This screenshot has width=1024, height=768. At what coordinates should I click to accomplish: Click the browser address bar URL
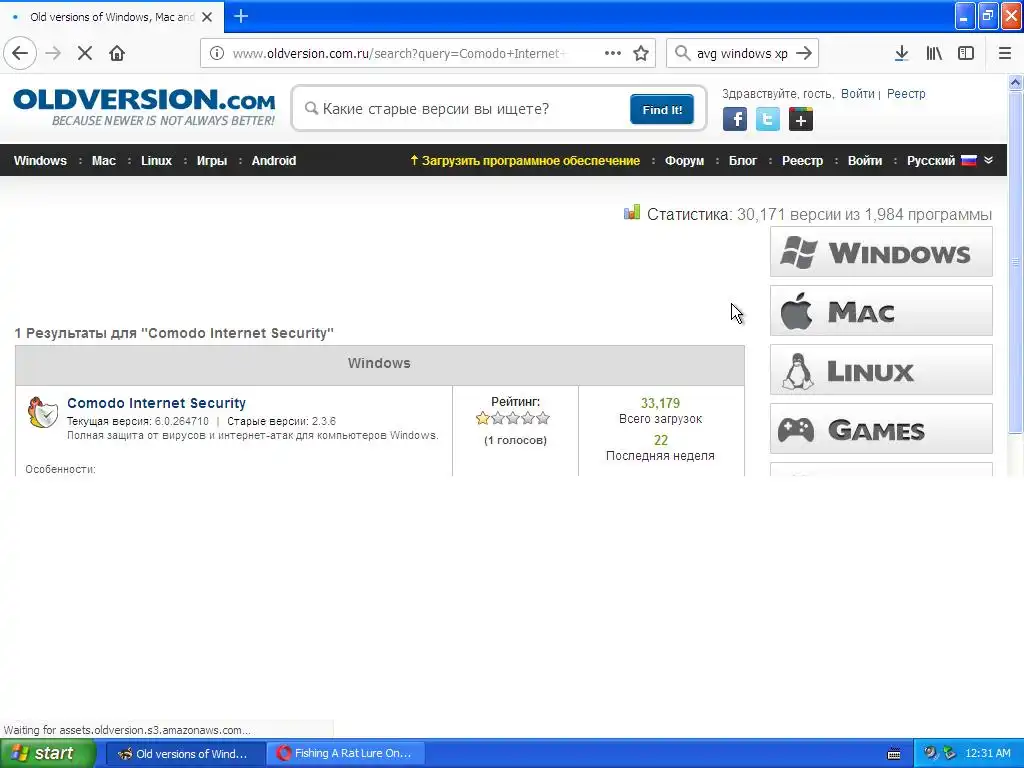coord(398,54)
